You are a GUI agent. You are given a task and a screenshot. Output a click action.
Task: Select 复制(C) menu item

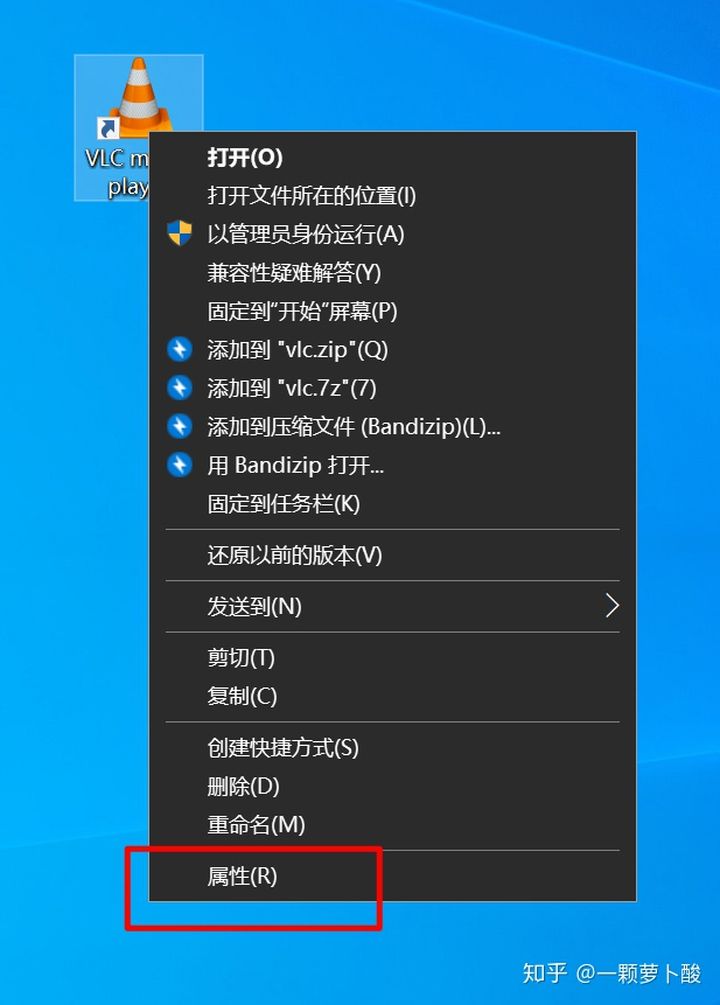(x=392, y=695)
